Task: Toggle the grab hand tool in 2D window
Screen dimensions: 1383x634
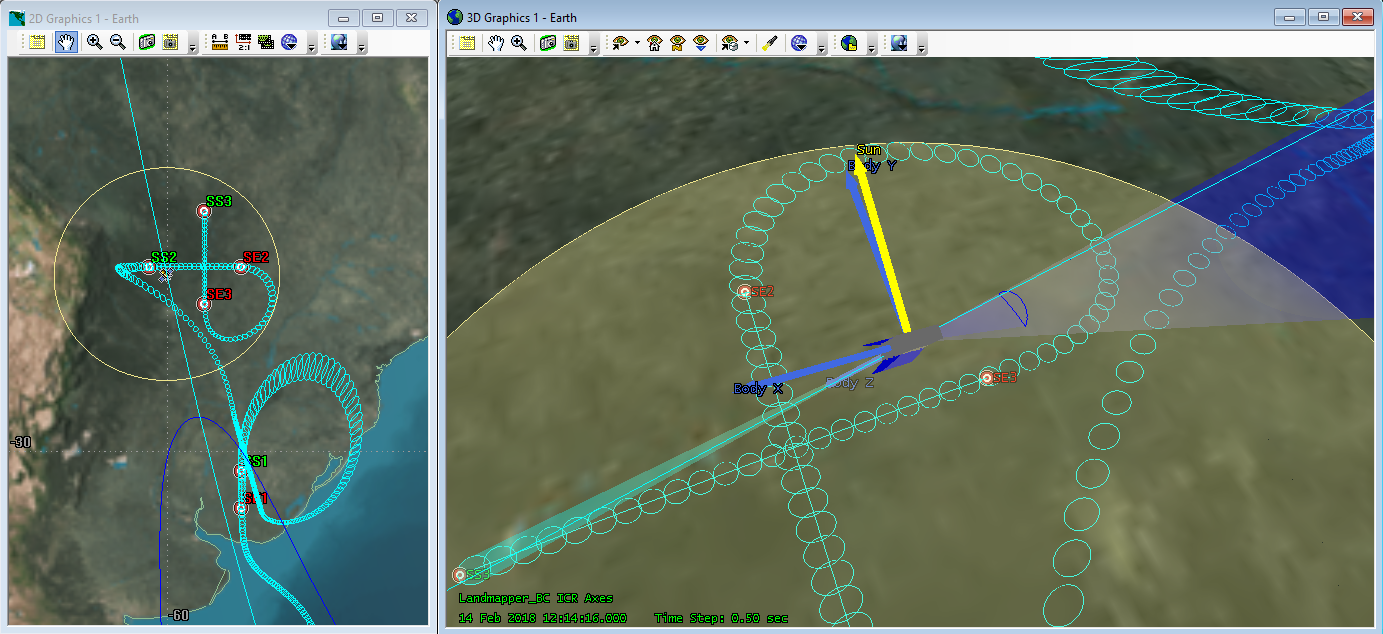Action: [x=66, y=42]
